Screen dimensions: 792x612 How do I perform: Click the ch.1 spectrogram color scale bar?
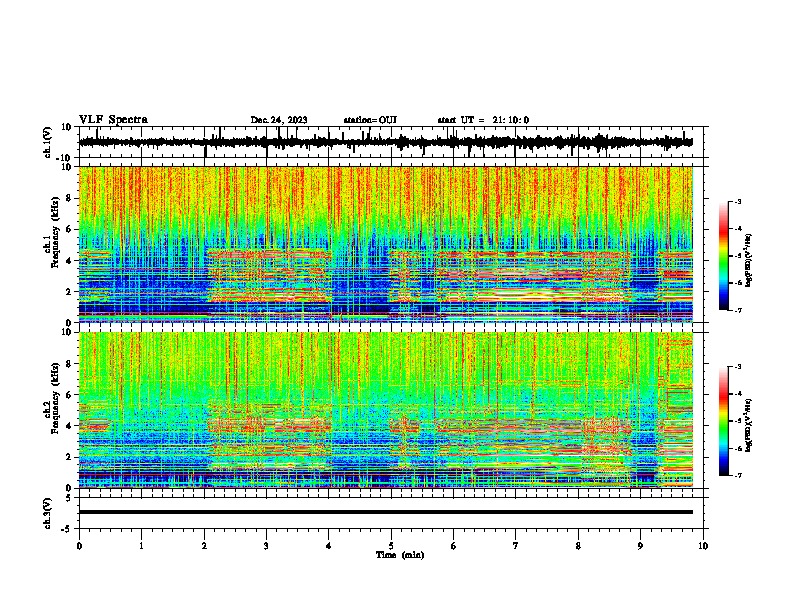coord(724,256)
